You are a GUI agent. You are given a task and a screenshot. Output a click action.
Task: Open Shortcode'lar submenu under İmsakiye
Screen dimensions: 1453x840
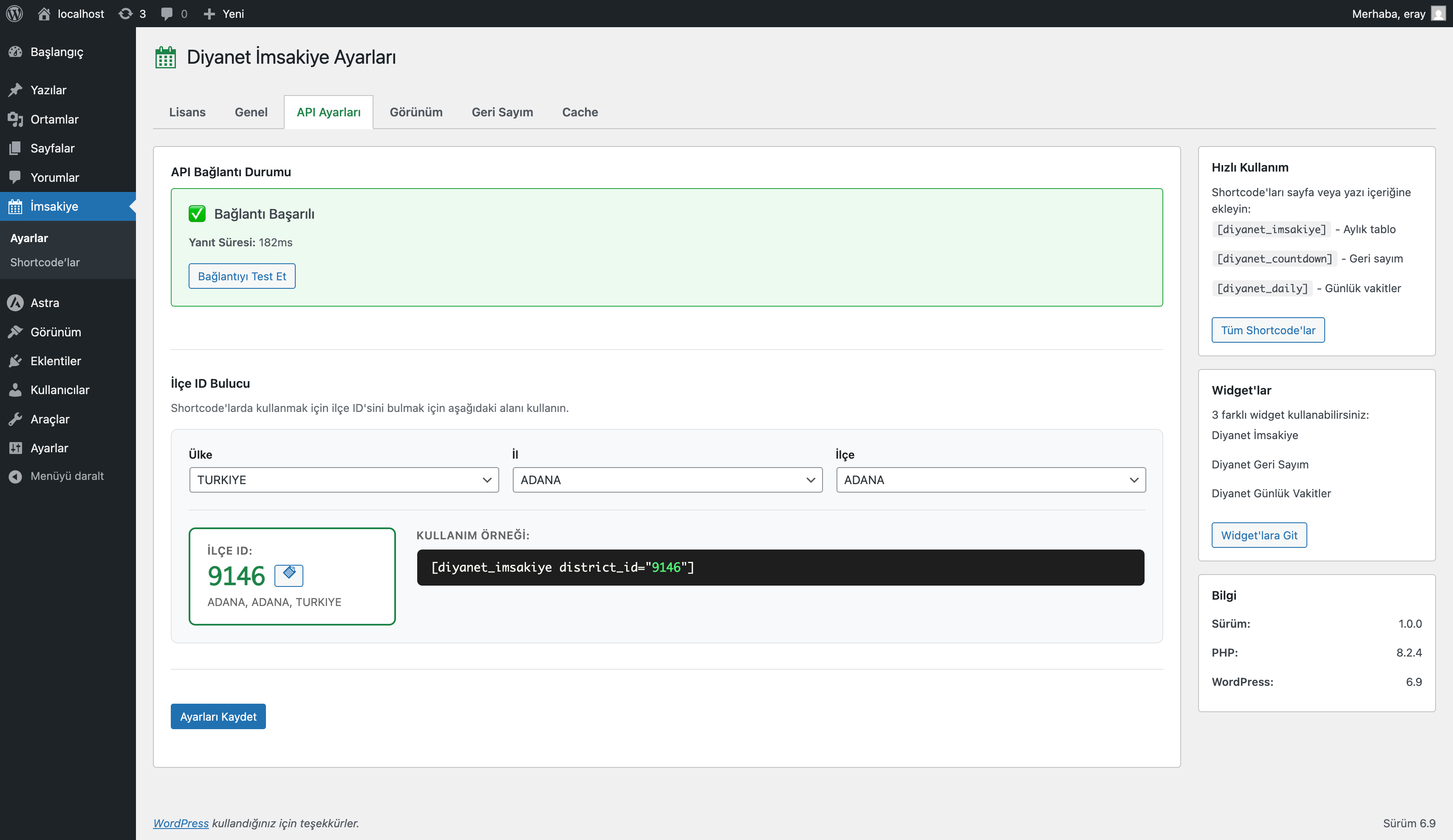pyautogui.click(x=45, y=262)
